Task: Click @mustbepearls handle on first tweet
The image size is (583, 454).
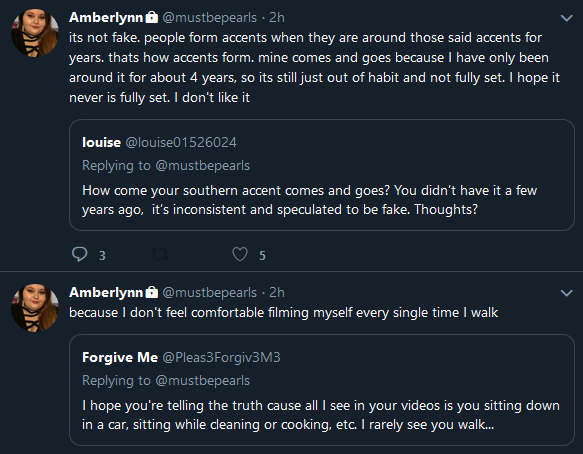Action: click(x=210, y=17)
